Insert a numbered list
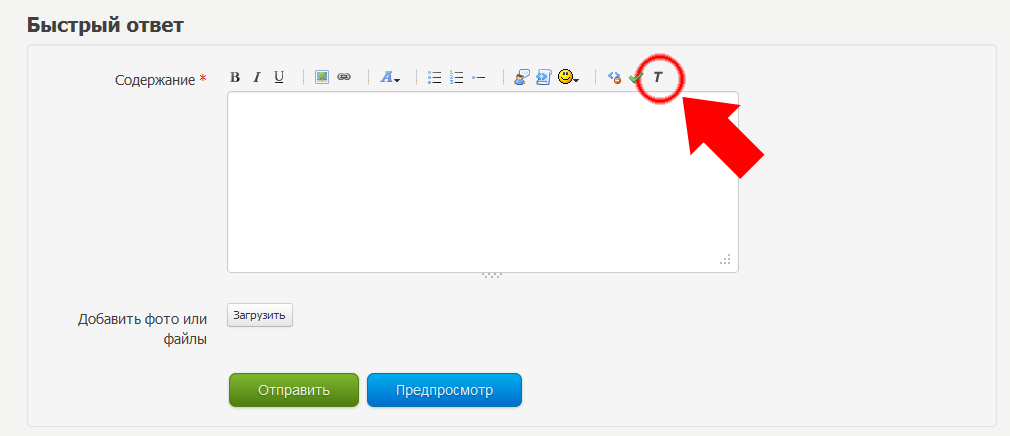This screenshot has width=1010, height=436. (x=457, y=78)
